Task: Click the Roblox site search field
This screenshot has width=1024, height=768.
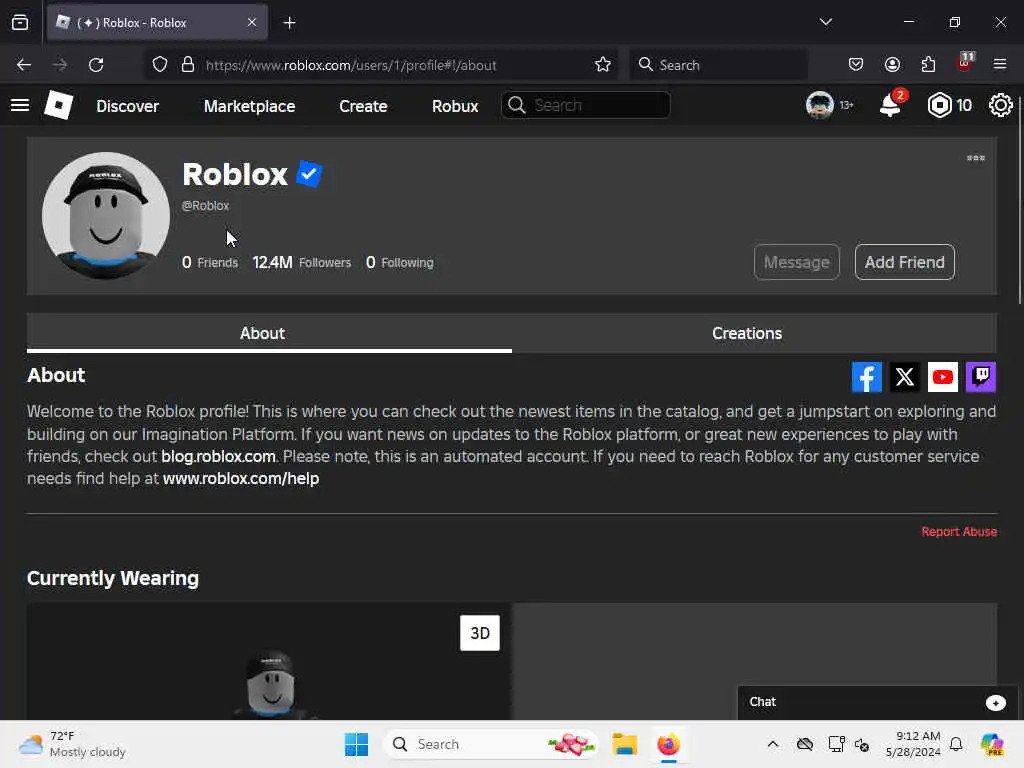Action: click(x=585, y=105)
